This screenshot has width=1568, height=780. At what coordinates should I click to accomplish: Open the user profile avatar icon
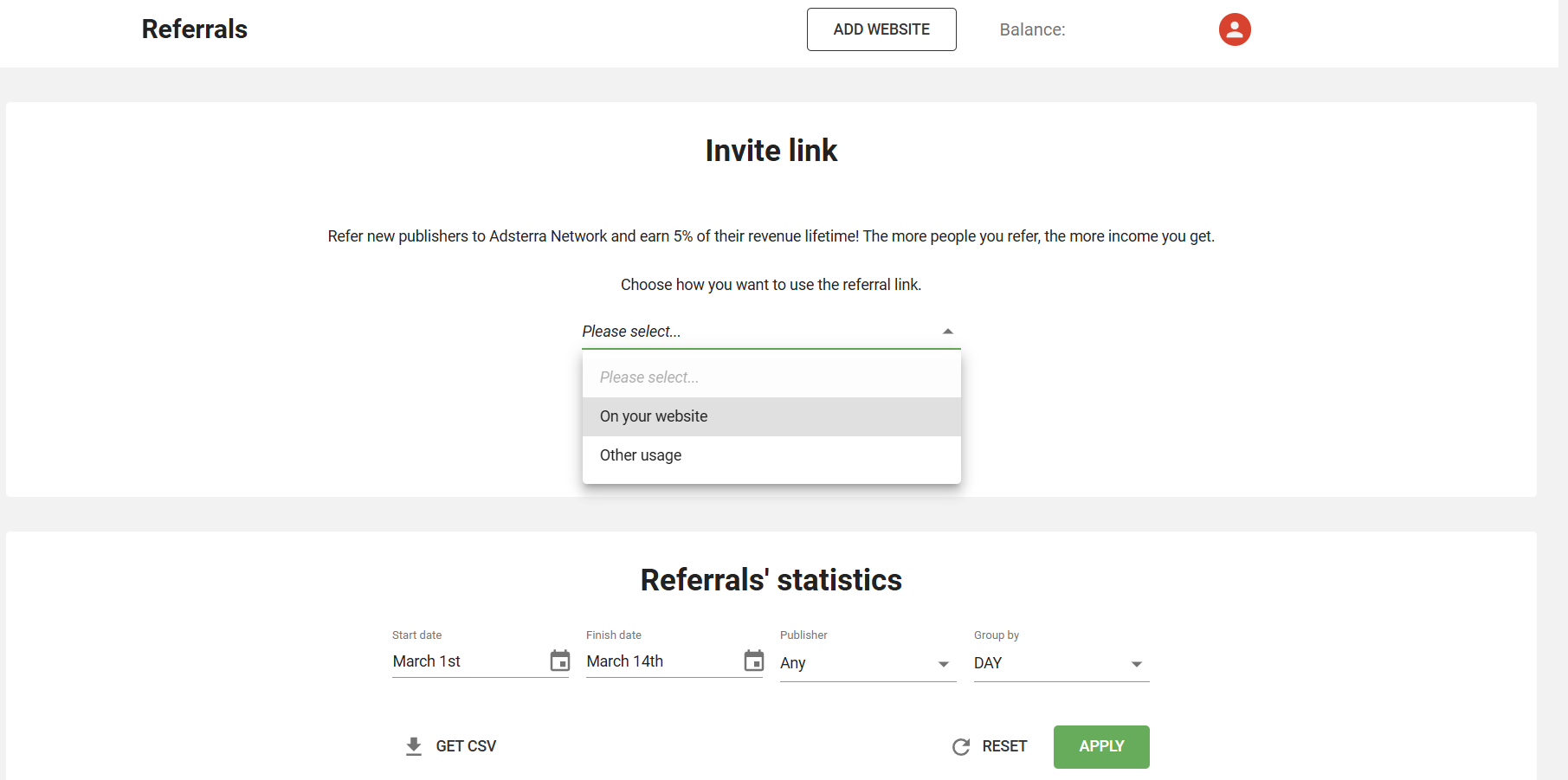(x=1235, y=29)
